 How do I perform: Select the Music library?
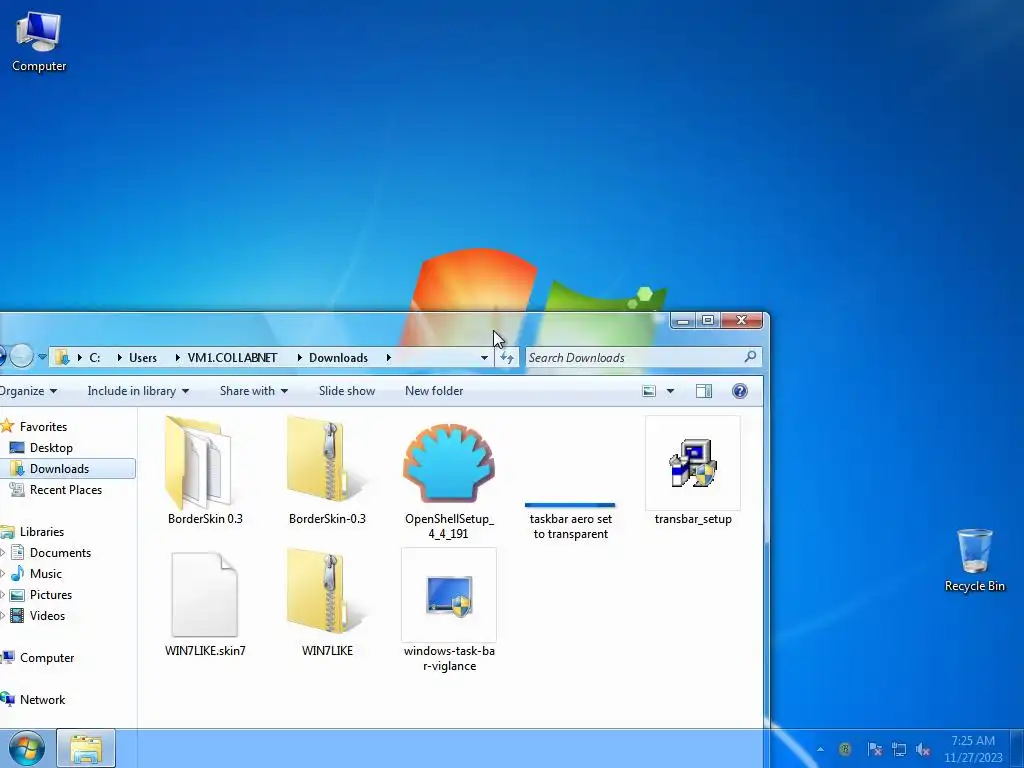pos(46,573)
